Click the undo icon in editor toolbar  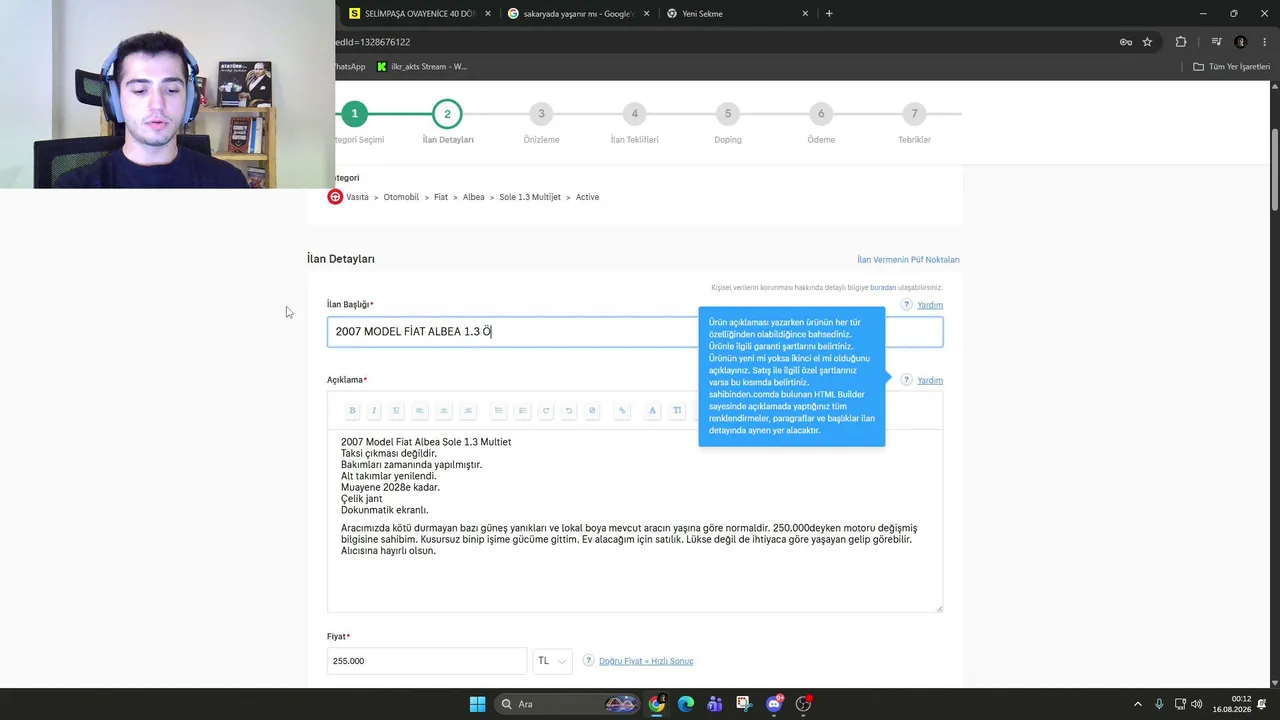569,410
